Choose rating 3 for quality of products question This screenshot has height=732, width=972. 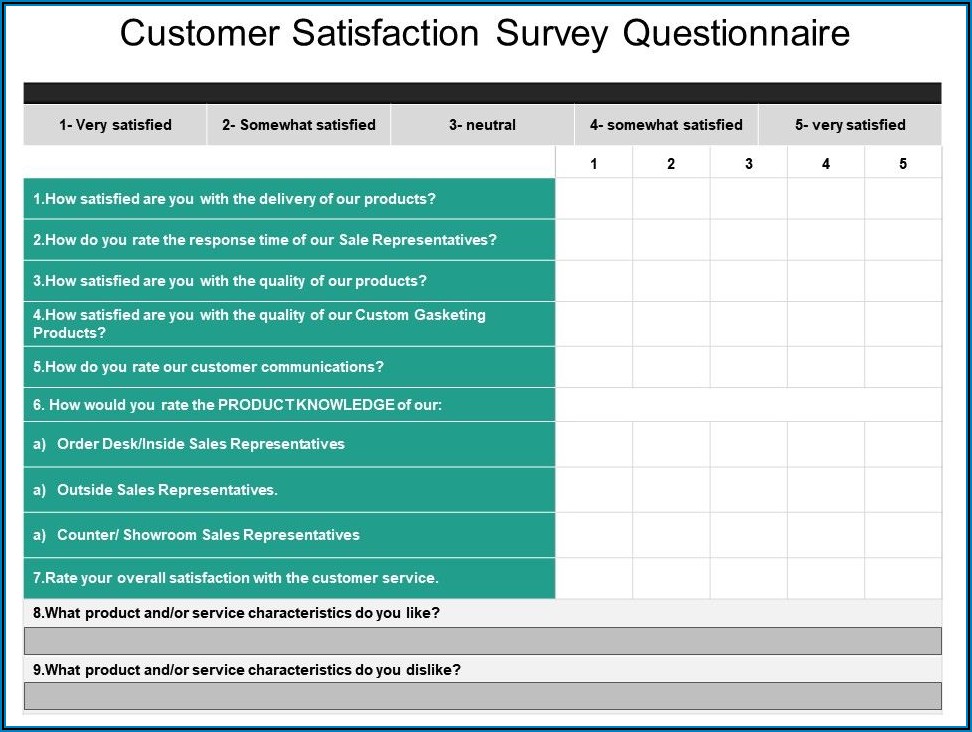click(749, 281)
